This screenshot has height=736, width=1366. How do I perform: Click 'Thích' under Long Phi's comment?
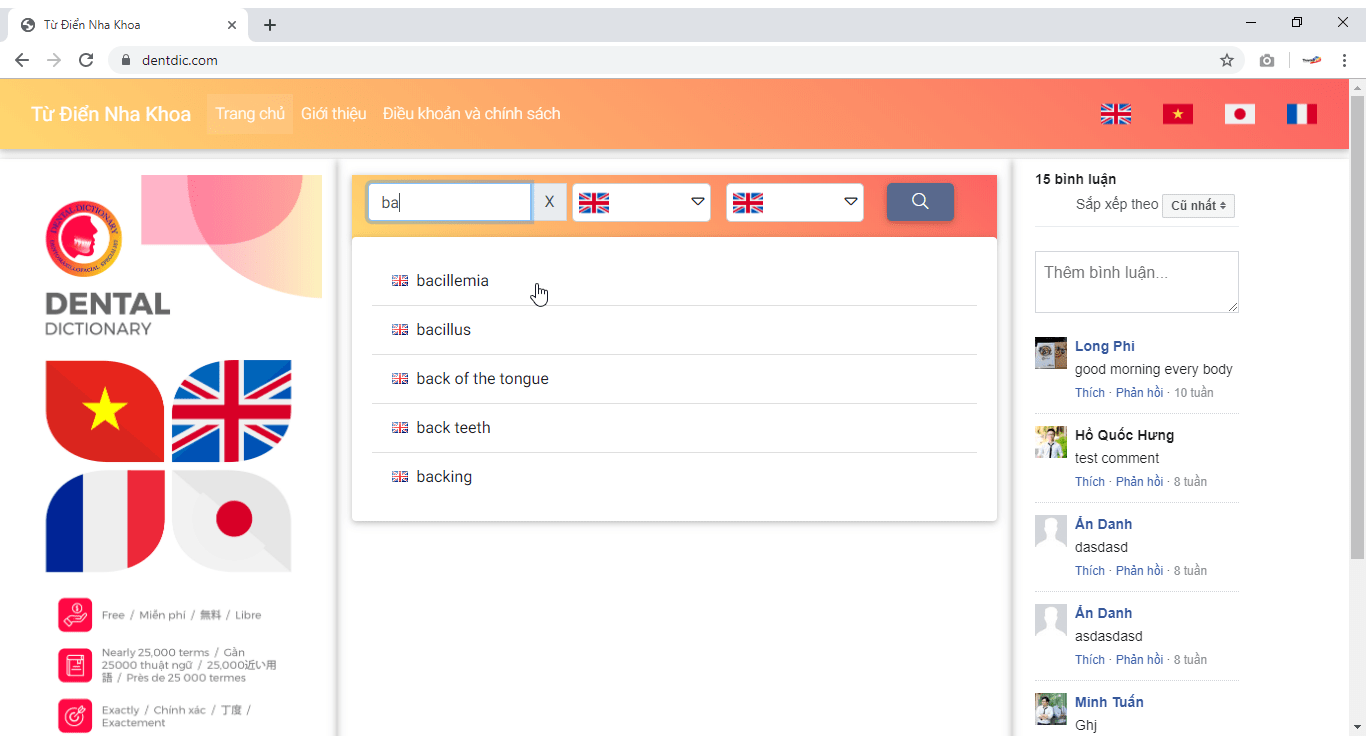click(x=1090, y=393)
